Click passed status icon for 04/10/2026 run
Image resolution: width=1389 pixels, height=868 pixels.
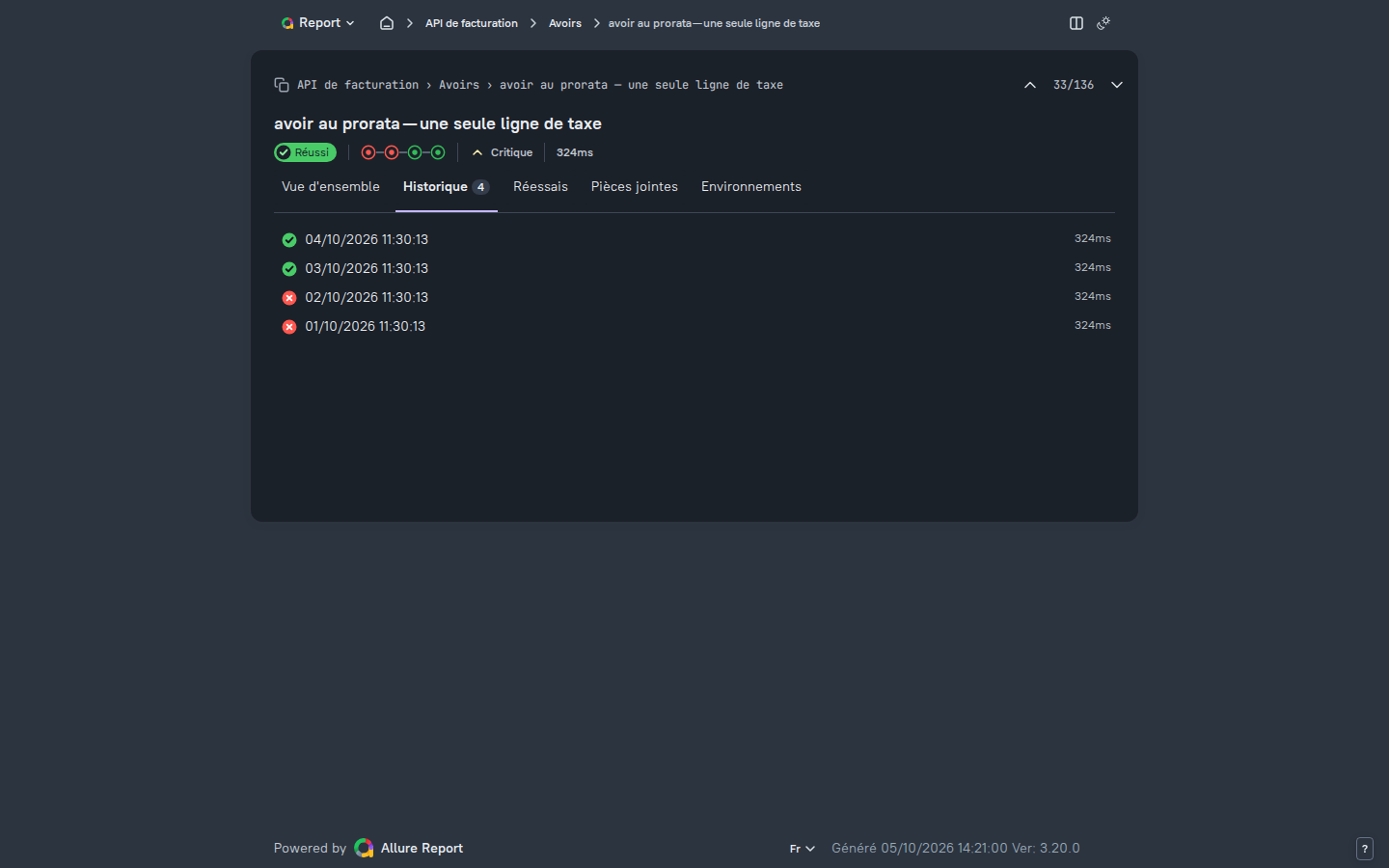click(x=289, y=240)
